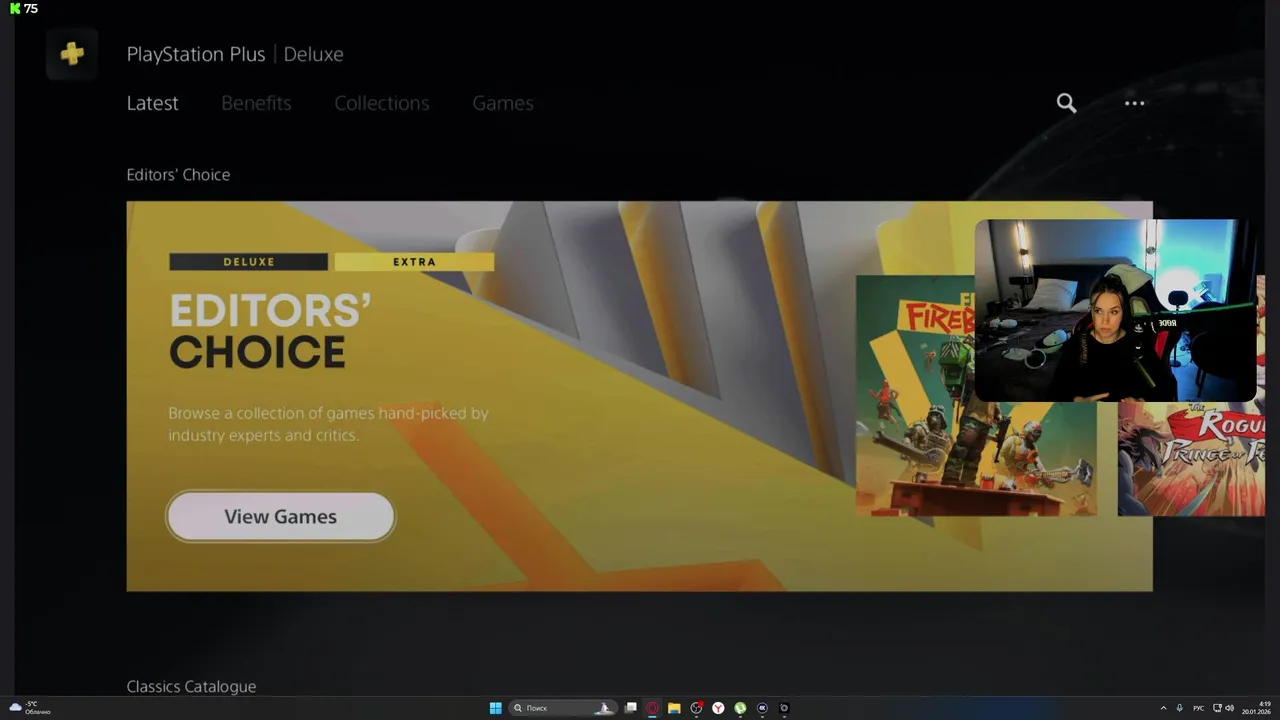Open File Explorer from the taskbar

pyautogui.click(x=674, y=708)
